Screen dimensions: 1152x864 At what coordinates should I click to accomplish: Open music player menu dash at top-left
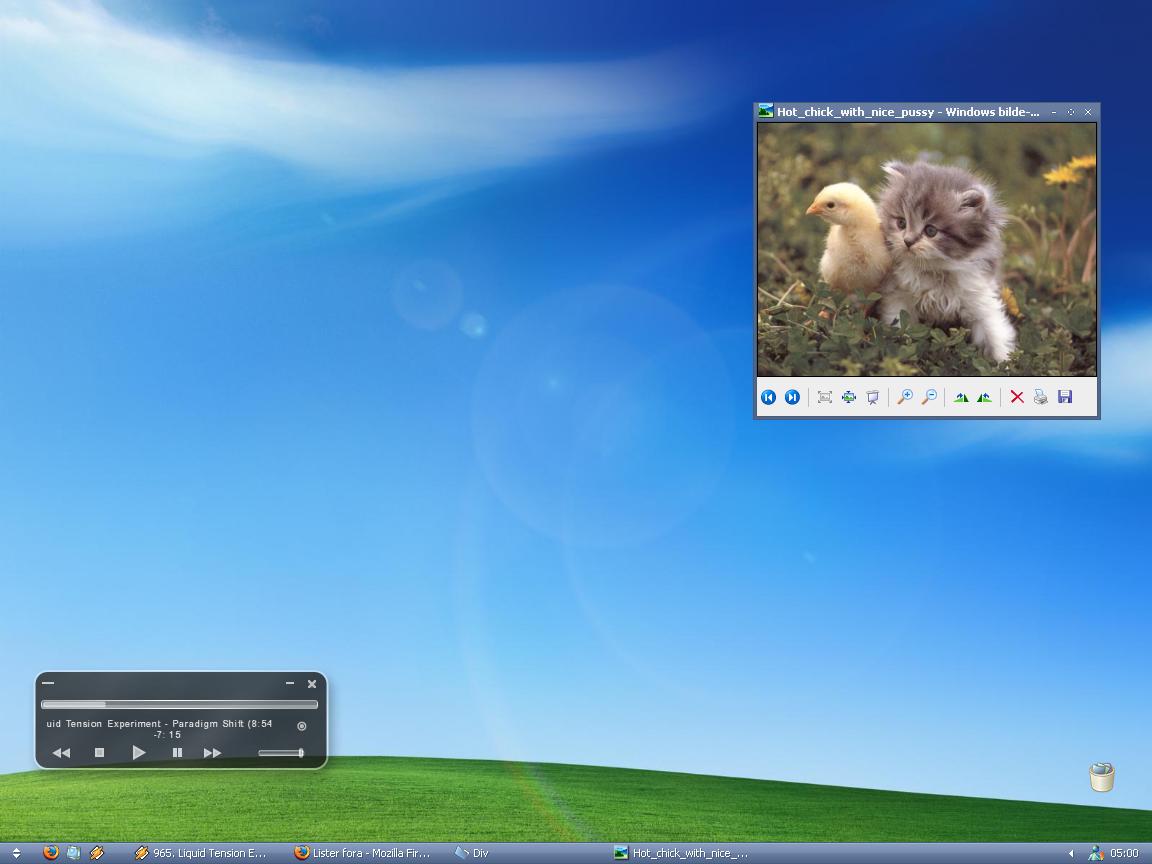pyautogui.click(x=48, y=683)
